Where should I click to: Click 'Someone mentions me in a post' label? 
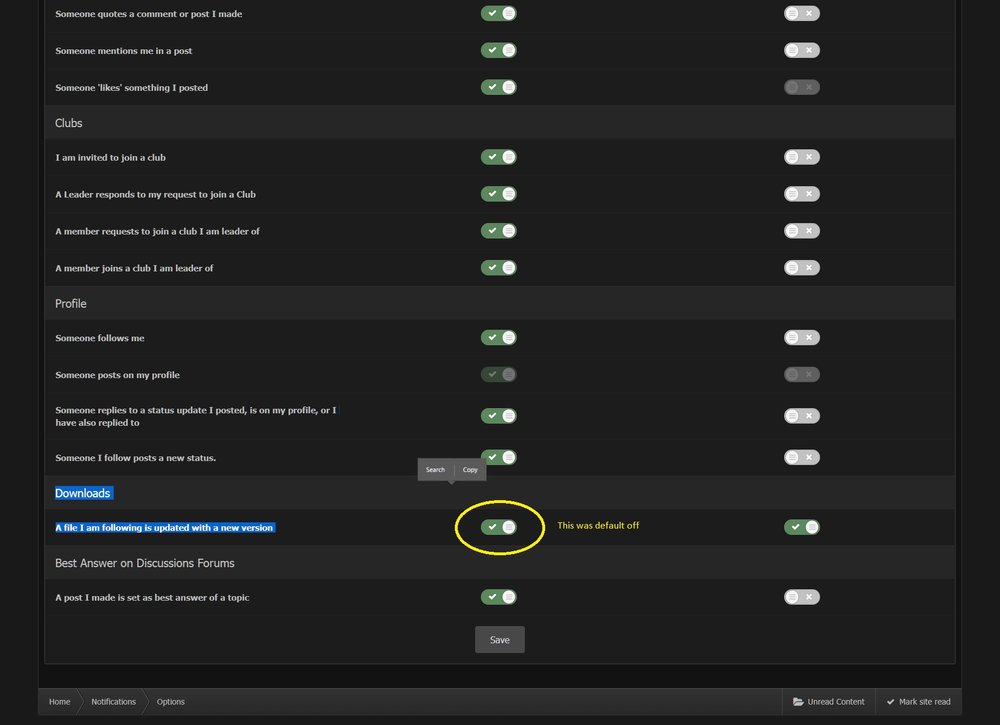tap(124, 51)
